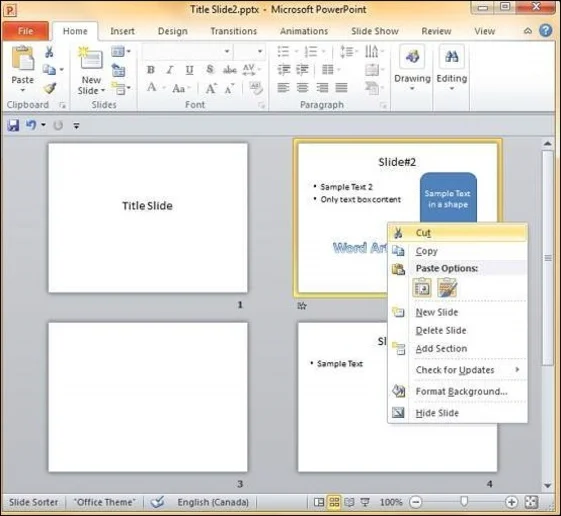Open the Undo history dropdown arrow

coord(43,125)
